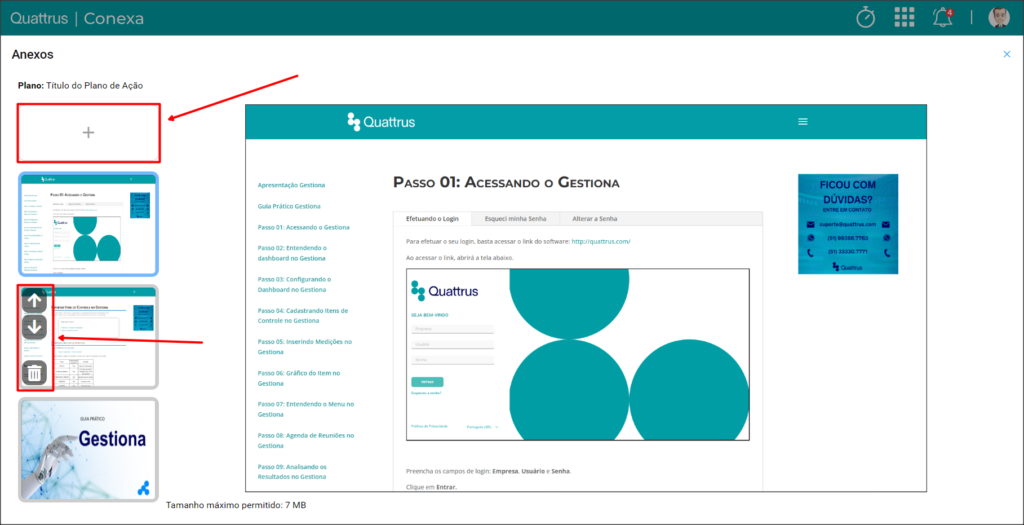Image resolution: width=1024 pixels, height=525 pixels.
Task: Move attachment down with arrow icon
Action: coord(35,326)
